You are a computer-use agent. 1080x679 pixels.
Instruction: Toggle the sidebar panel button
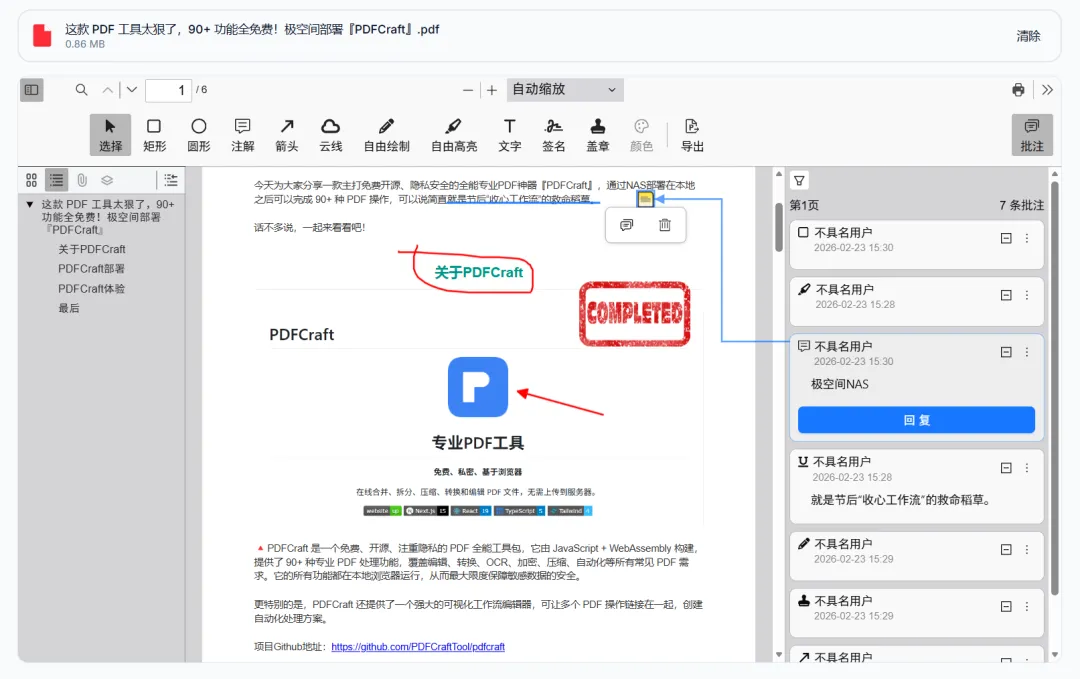click(x=32, y=90)
